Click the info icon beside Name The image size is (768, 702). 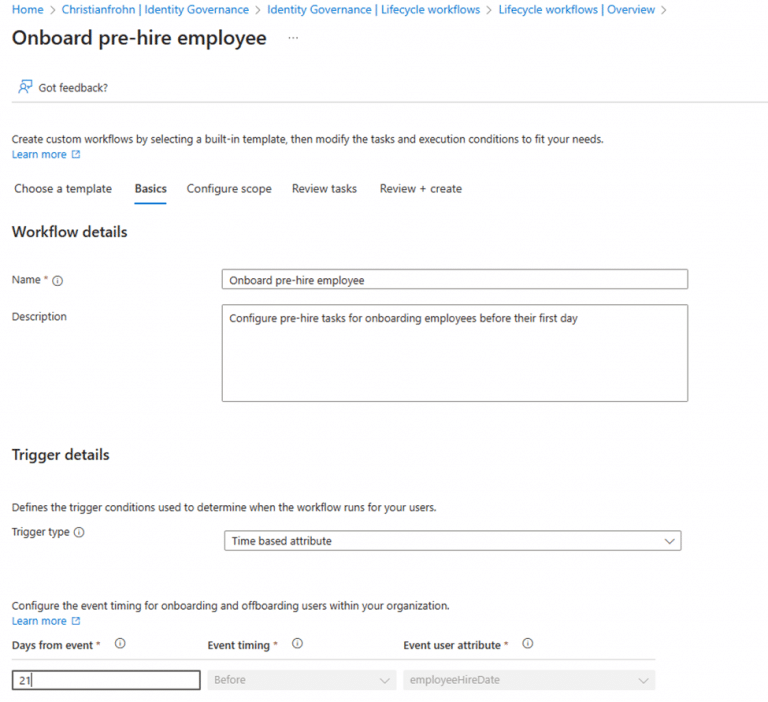coord(58,281)
